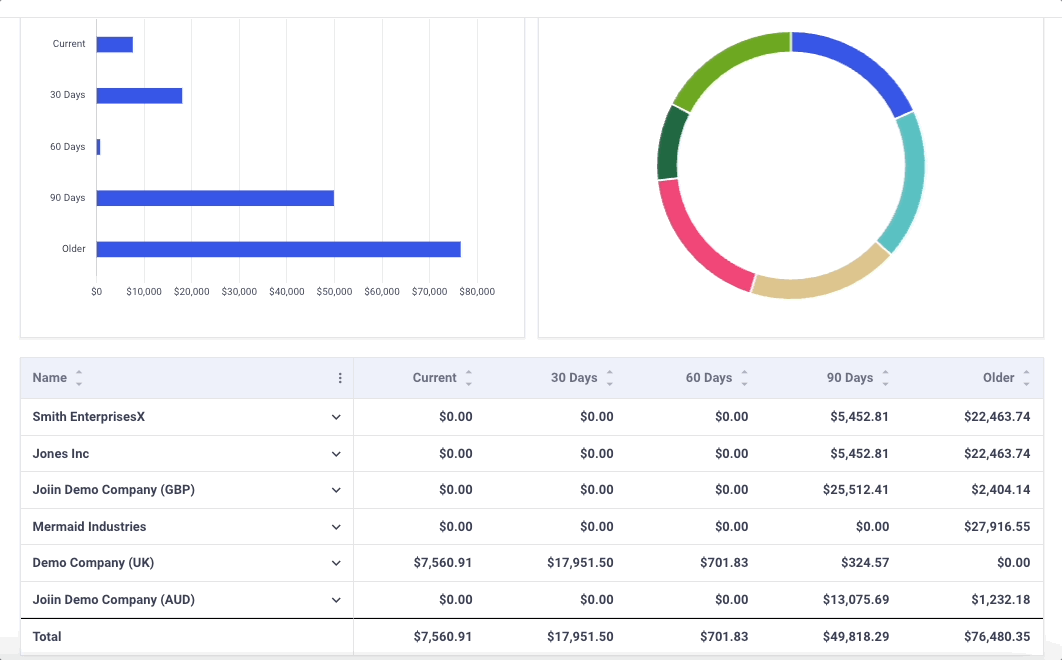Click the Current bar in the chart
Viewport: 1062px width, 660px height.
tap(114, 45)
